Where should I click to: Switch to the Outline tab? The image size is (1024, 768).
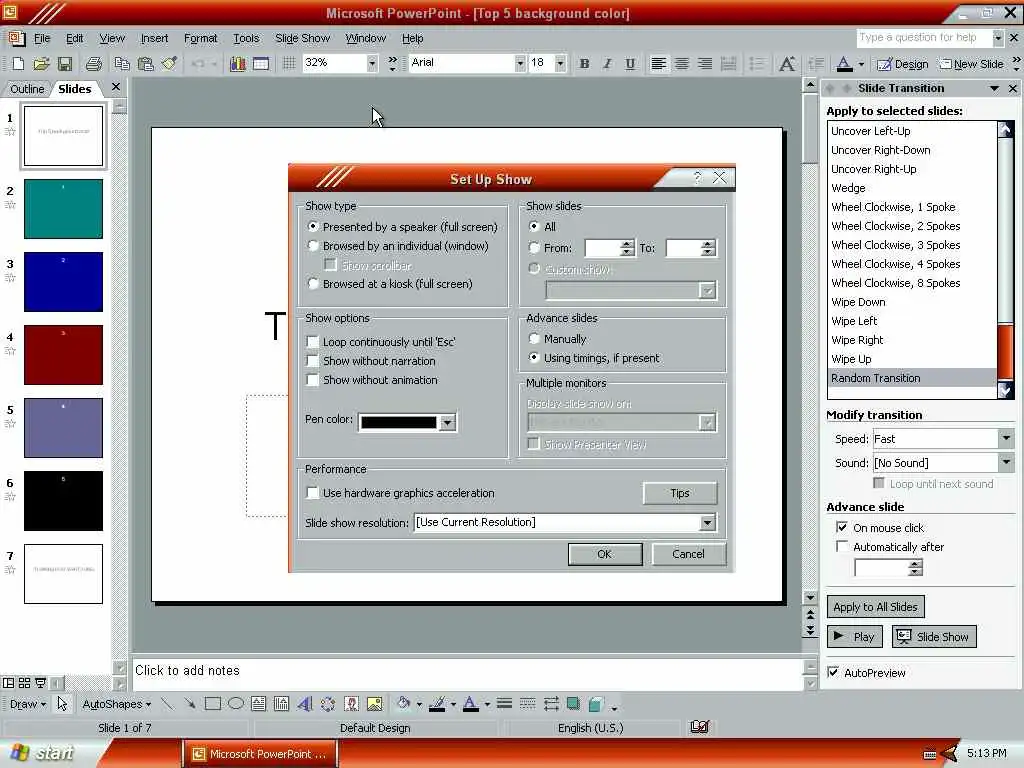27,89
